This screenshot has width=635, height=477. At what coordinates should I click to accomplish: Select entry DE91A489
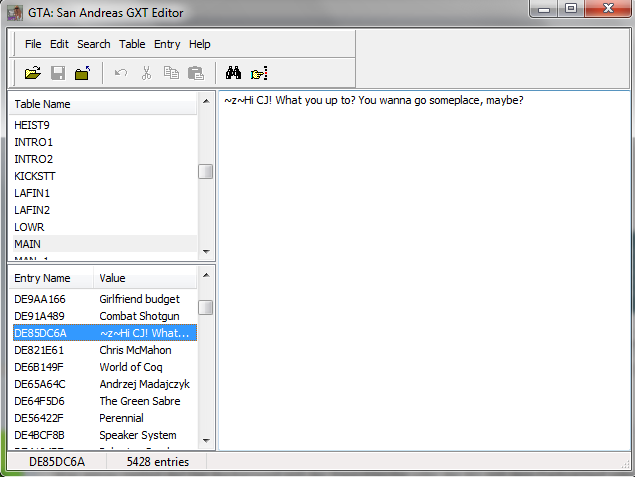(39, 316)
